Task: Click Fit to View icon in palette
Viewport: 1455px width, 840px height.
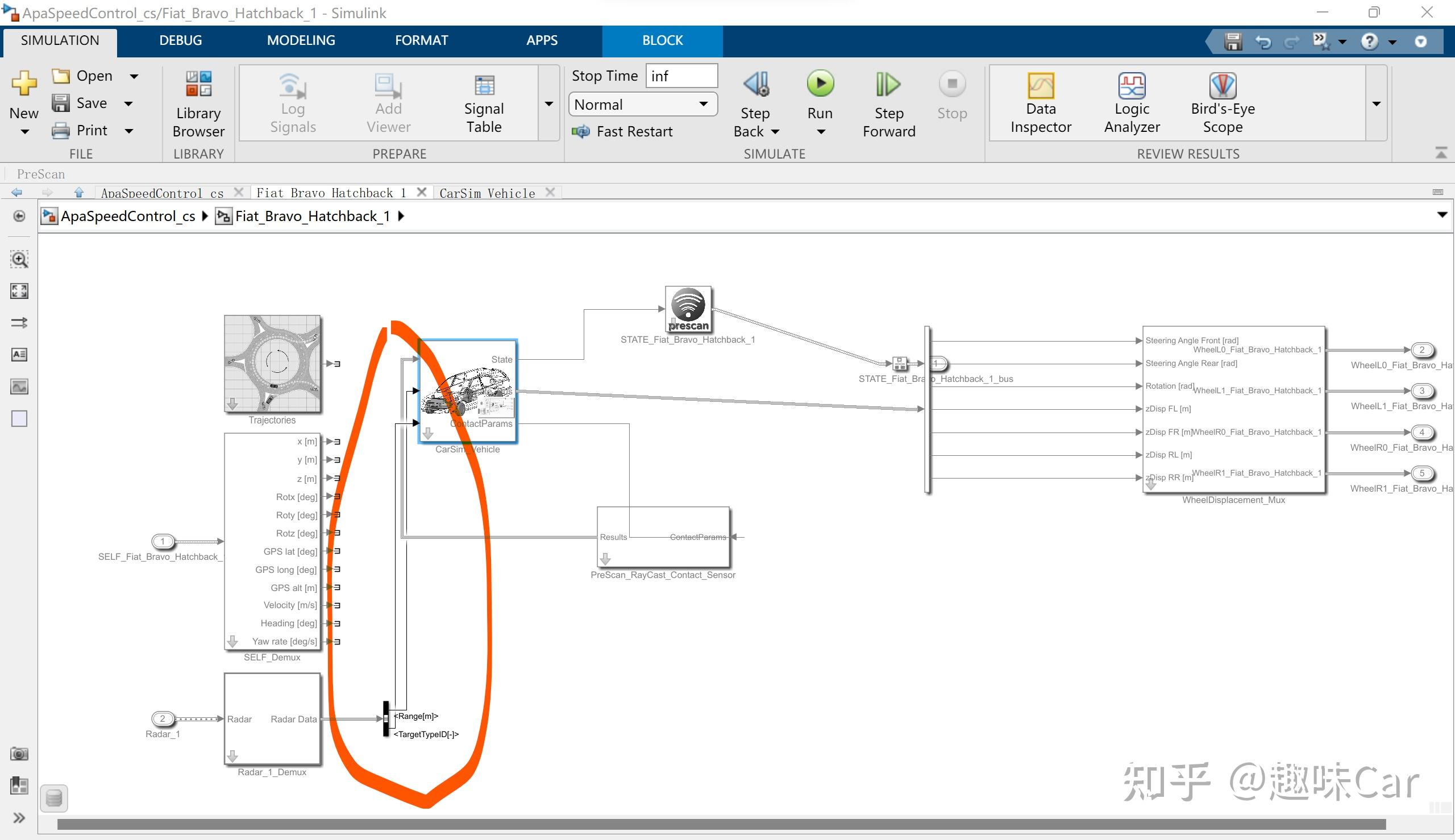Action: (19, 291)
